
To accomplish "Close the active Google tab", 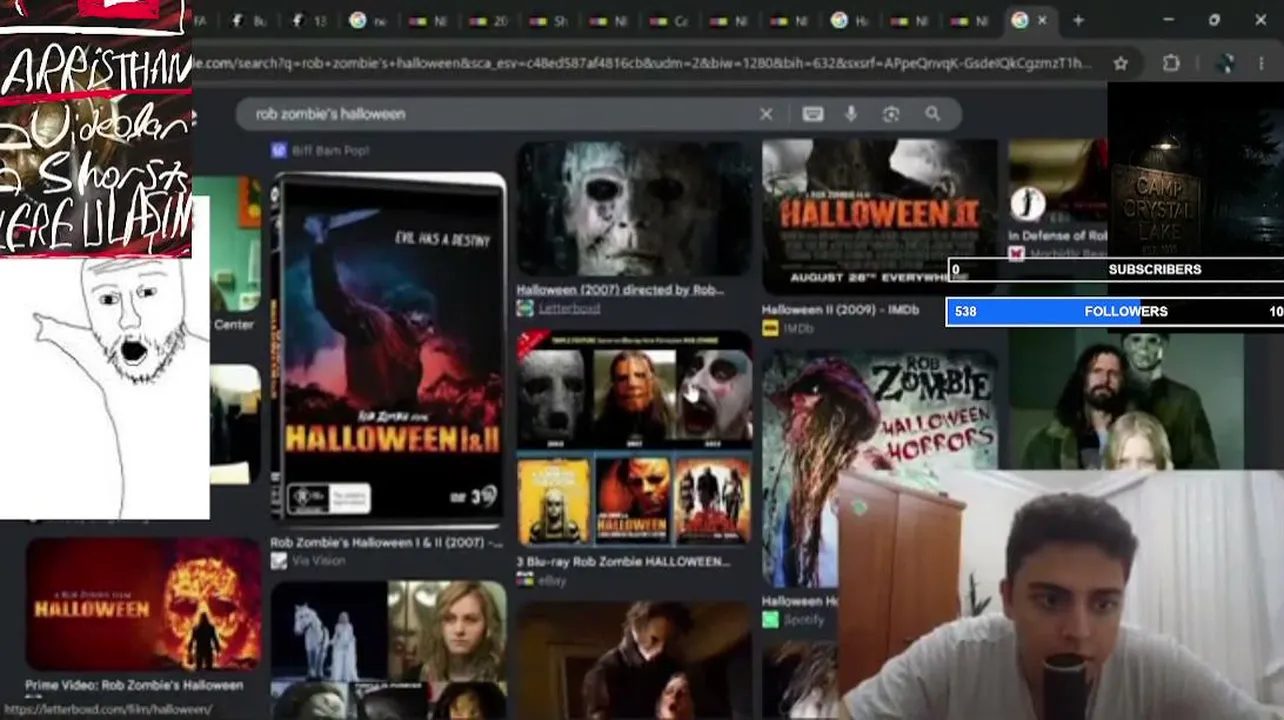I will pyautogui.click(x=1042, y=20).
